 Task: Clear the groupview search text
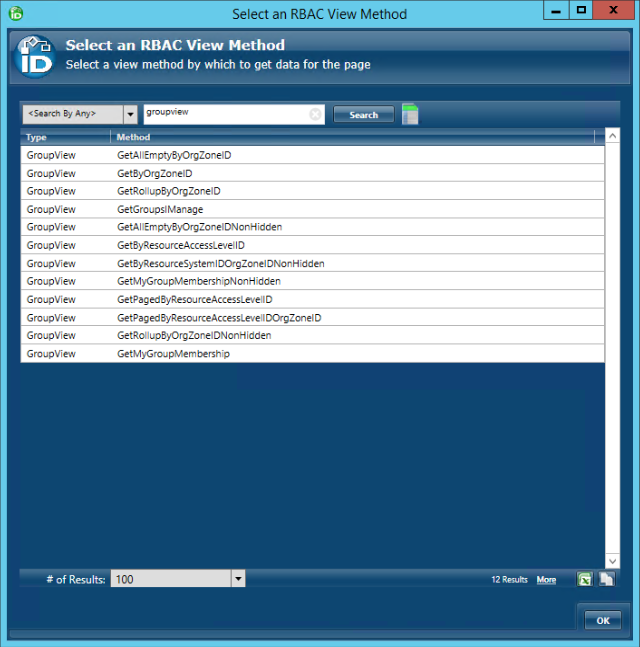(316, 114)
